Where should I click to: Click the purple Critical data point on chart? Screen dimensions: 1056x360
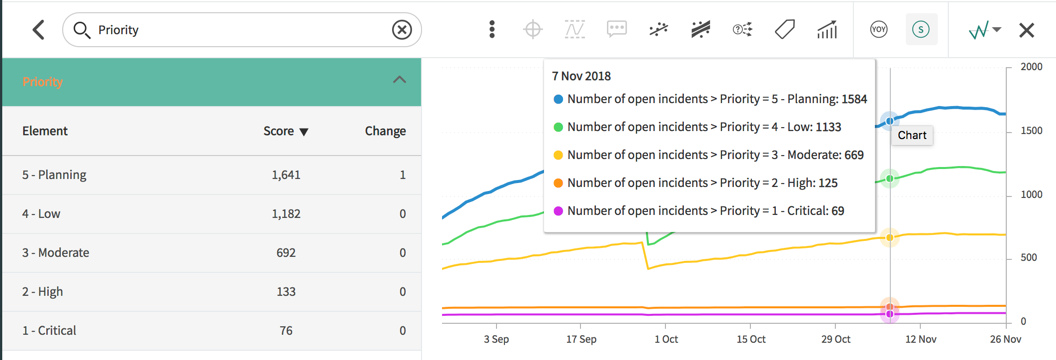click(x=890, y=314)
